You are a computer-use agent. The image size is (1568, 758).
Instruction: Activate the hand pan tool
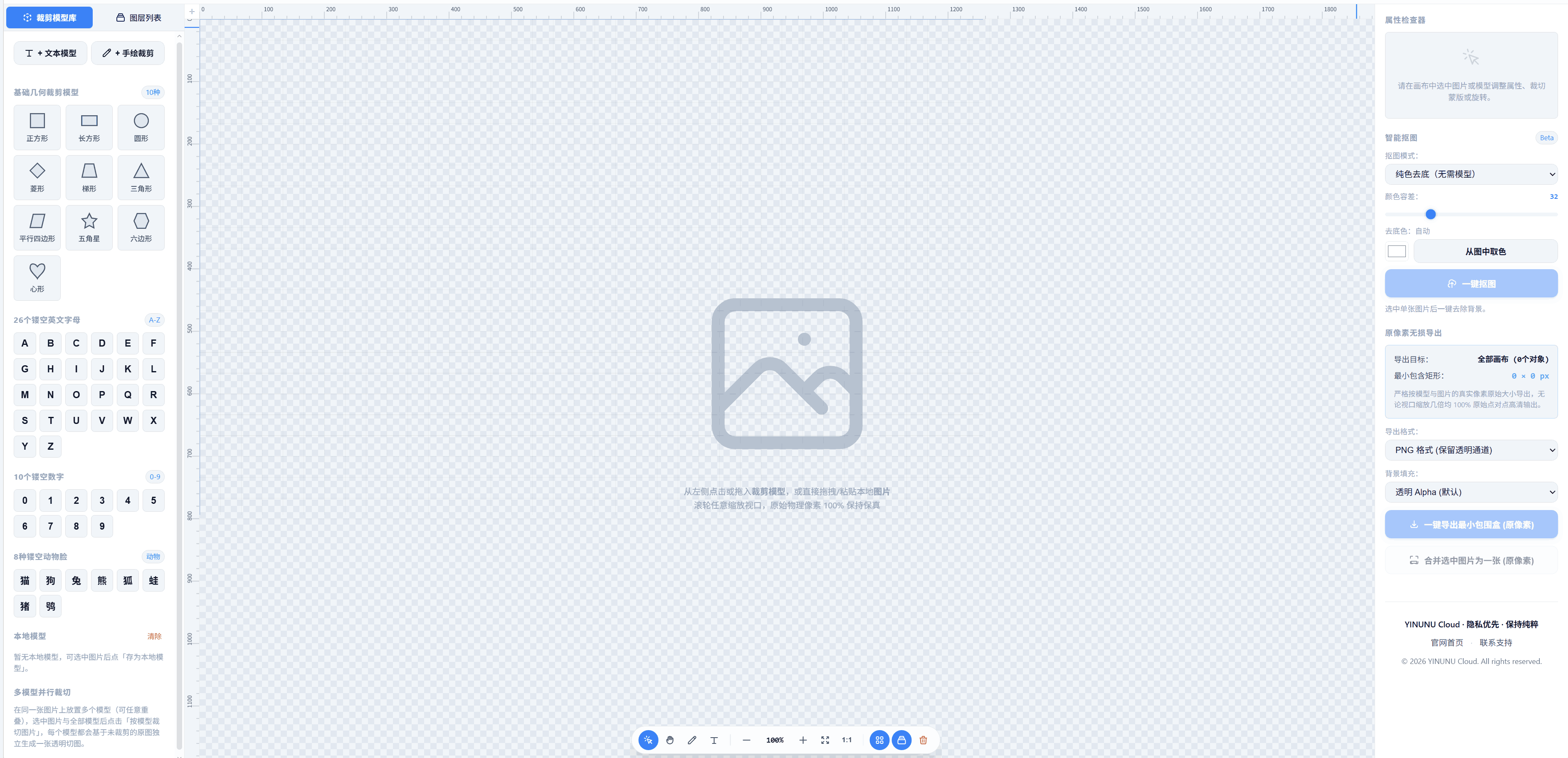click(669, 740)
